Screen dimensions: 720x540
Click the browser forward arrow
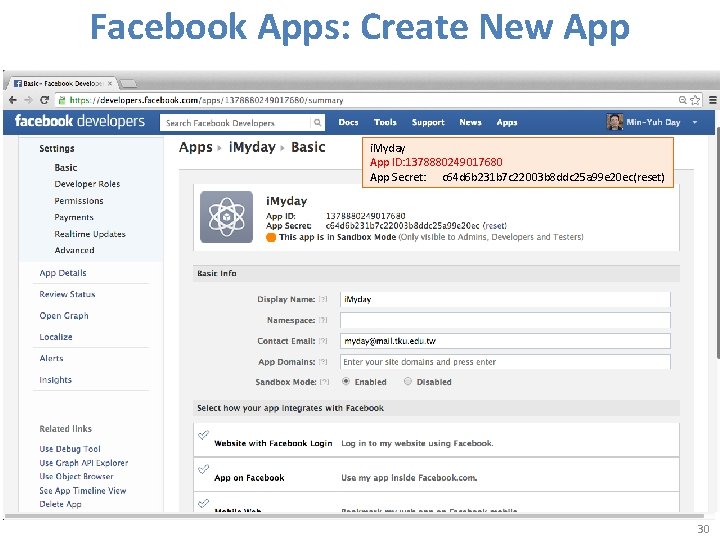point(28,100)
